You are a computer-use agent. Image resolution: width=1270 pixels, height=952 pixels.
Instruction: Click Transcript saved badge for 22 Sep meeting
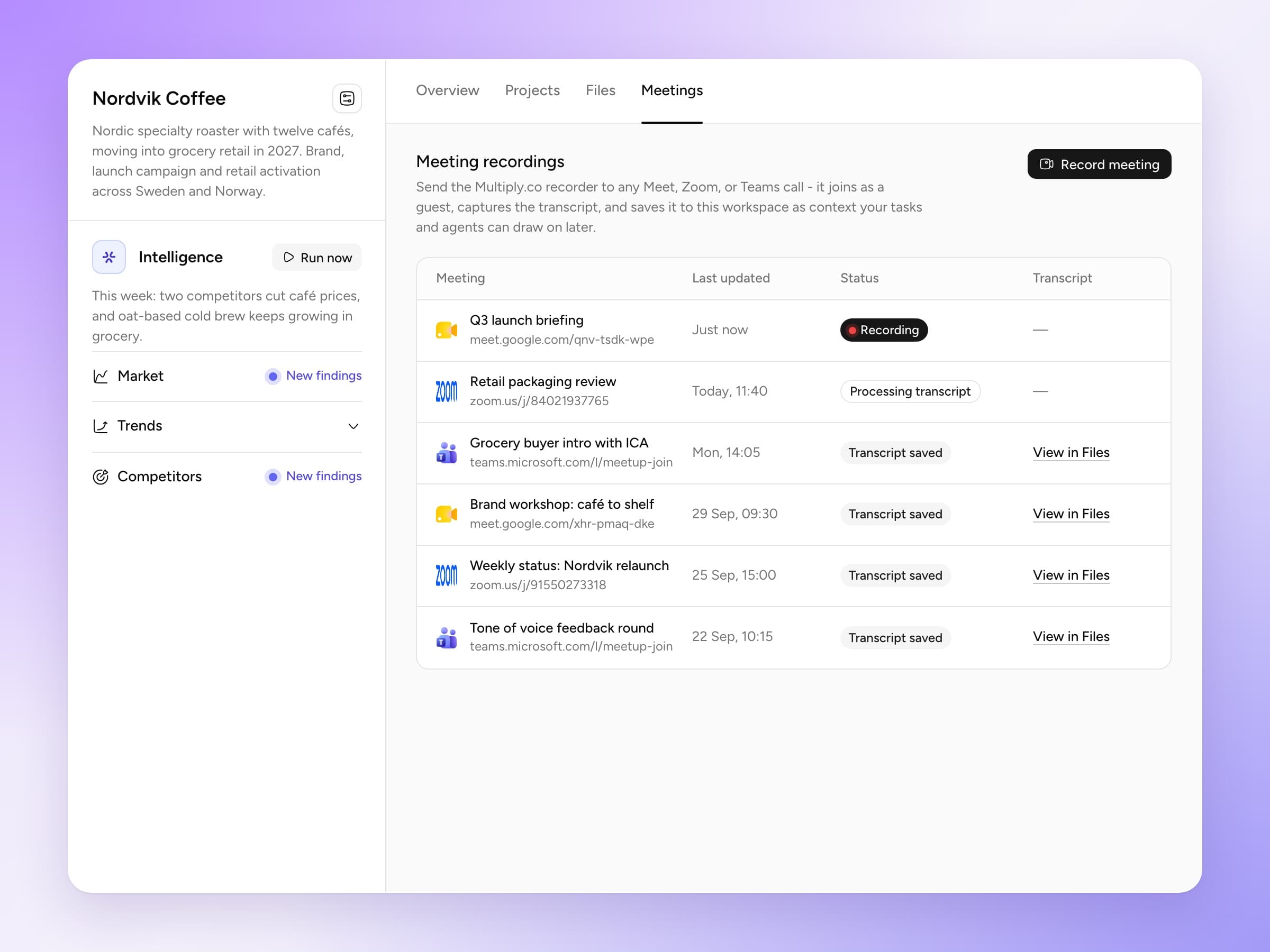895,637
